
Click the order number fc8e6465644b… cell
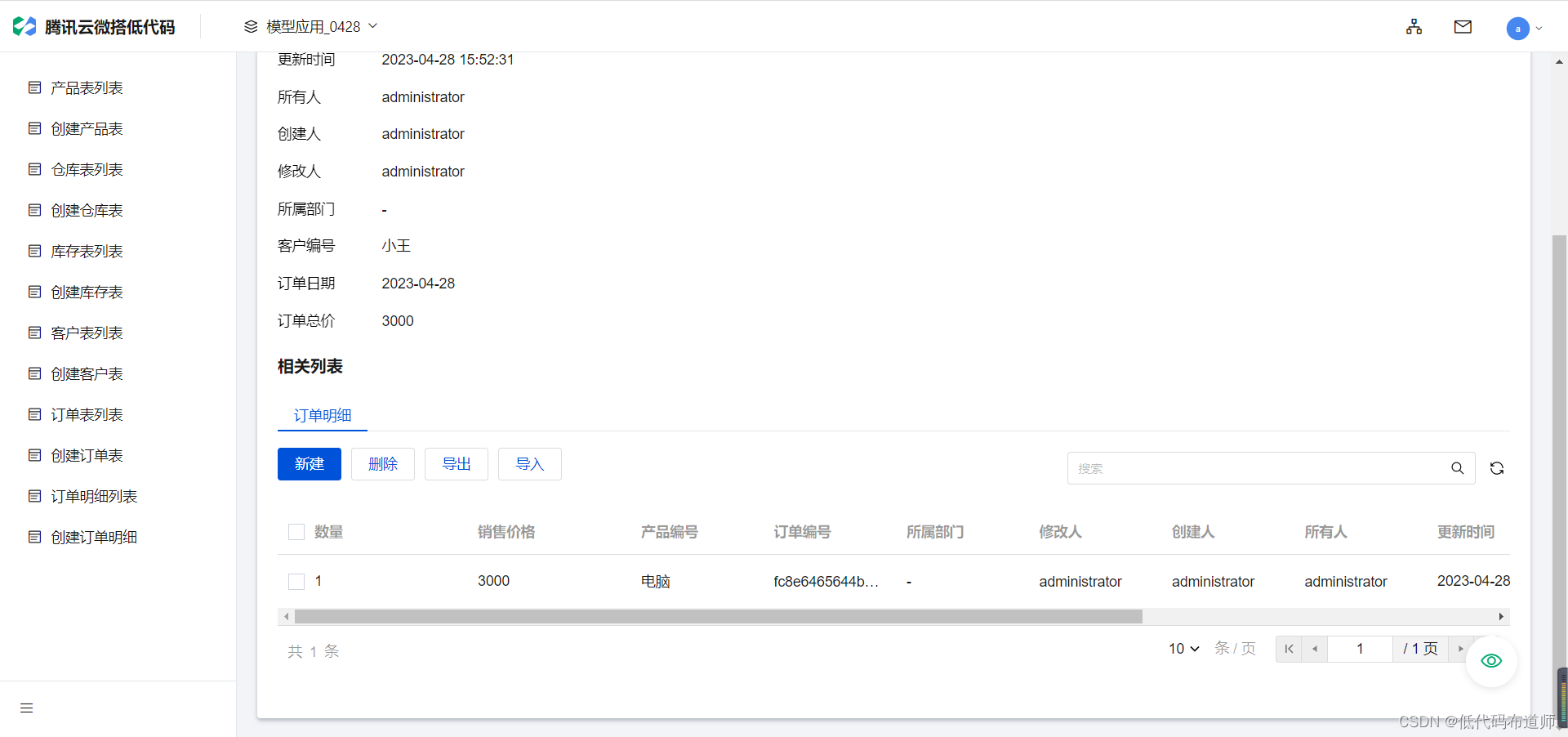tap(826, 581)
